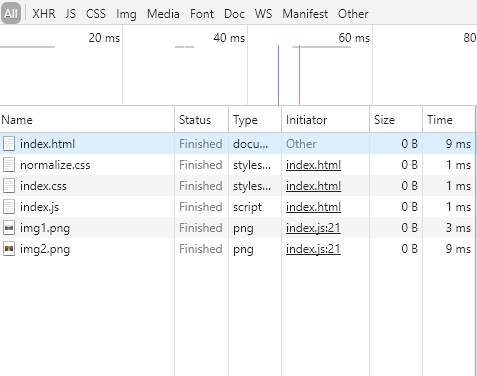
Task: Click the 20 ms overview timeline label
Action: 104,38
